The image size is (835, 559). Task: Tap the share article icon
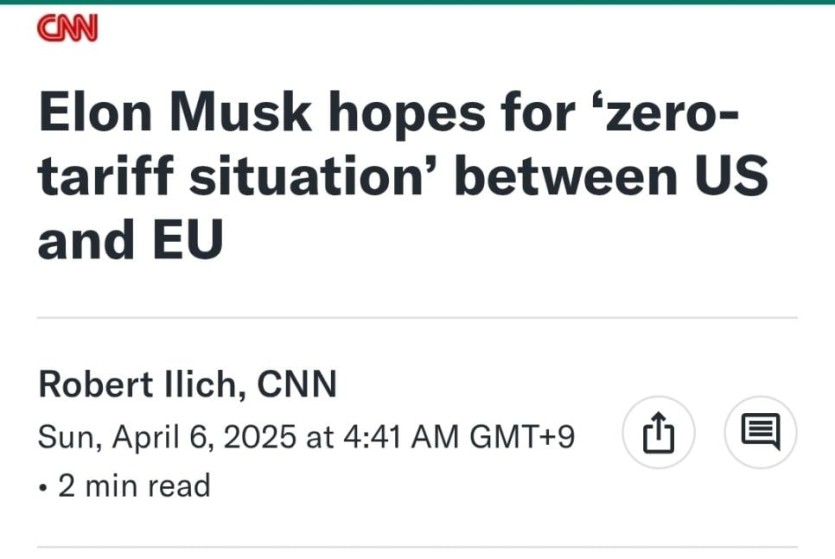(x=658, y=433)
